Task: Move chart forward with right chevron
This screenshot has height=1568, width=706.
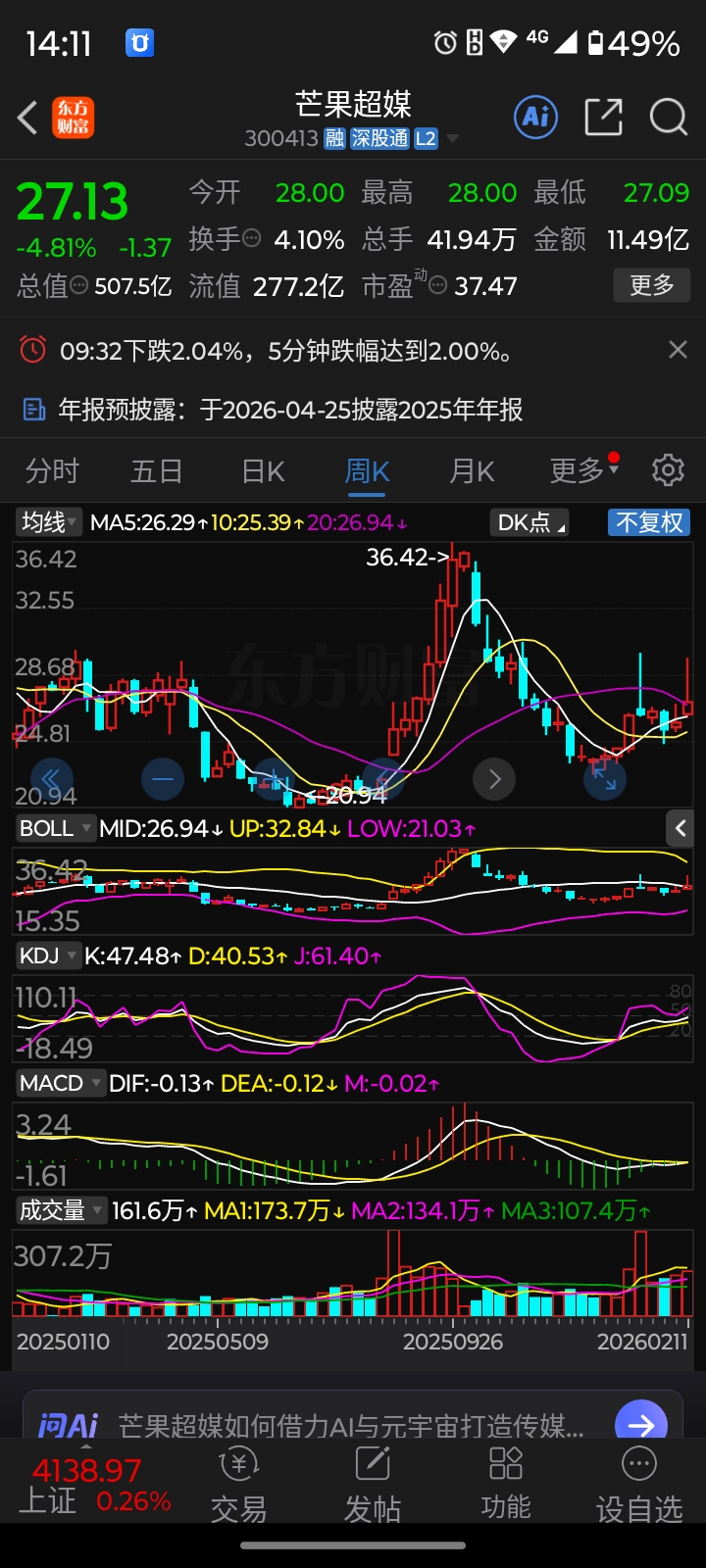Action: tap(494, 779)
